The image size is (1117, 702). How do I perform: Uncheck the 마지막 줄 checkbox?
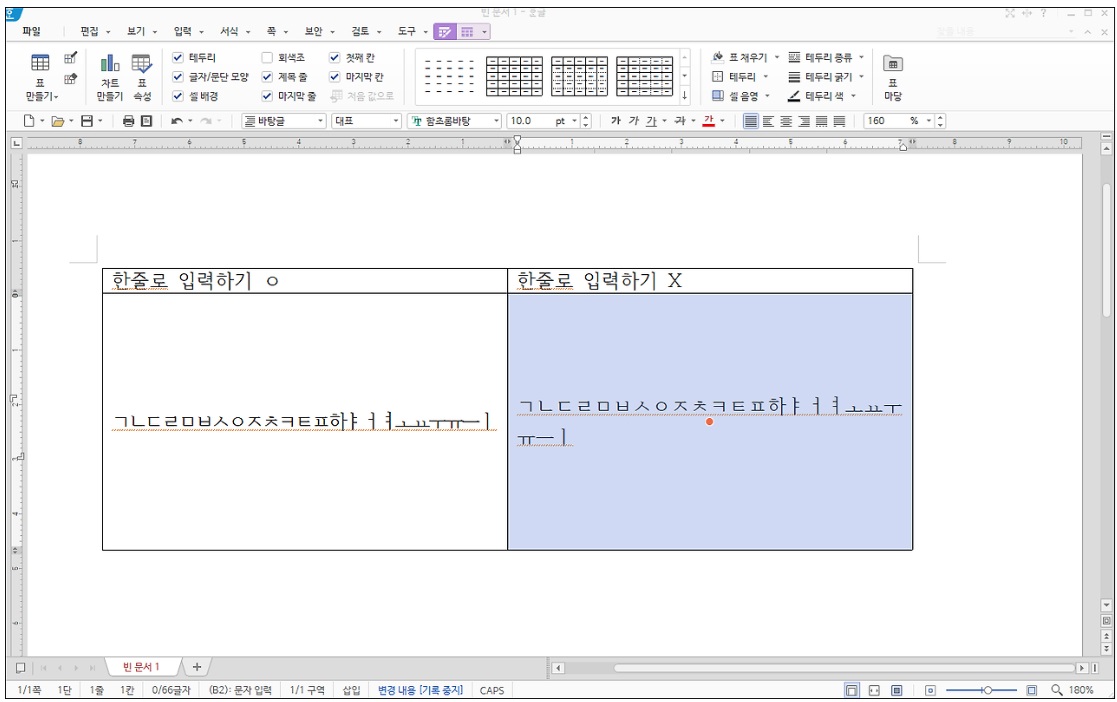click(x=267, y=96)
